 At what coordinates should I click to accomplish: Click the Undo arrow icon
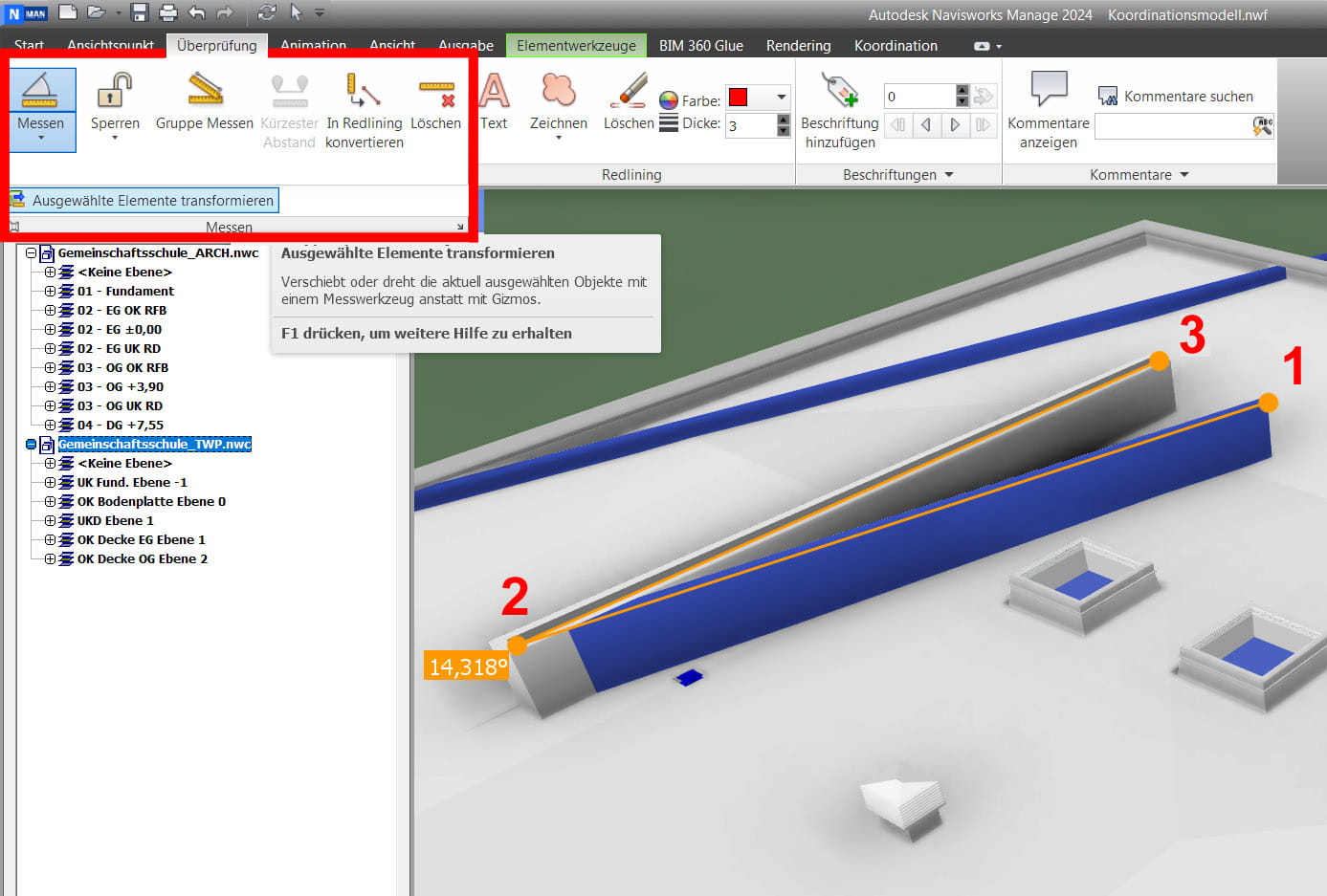tap(197, 12)
